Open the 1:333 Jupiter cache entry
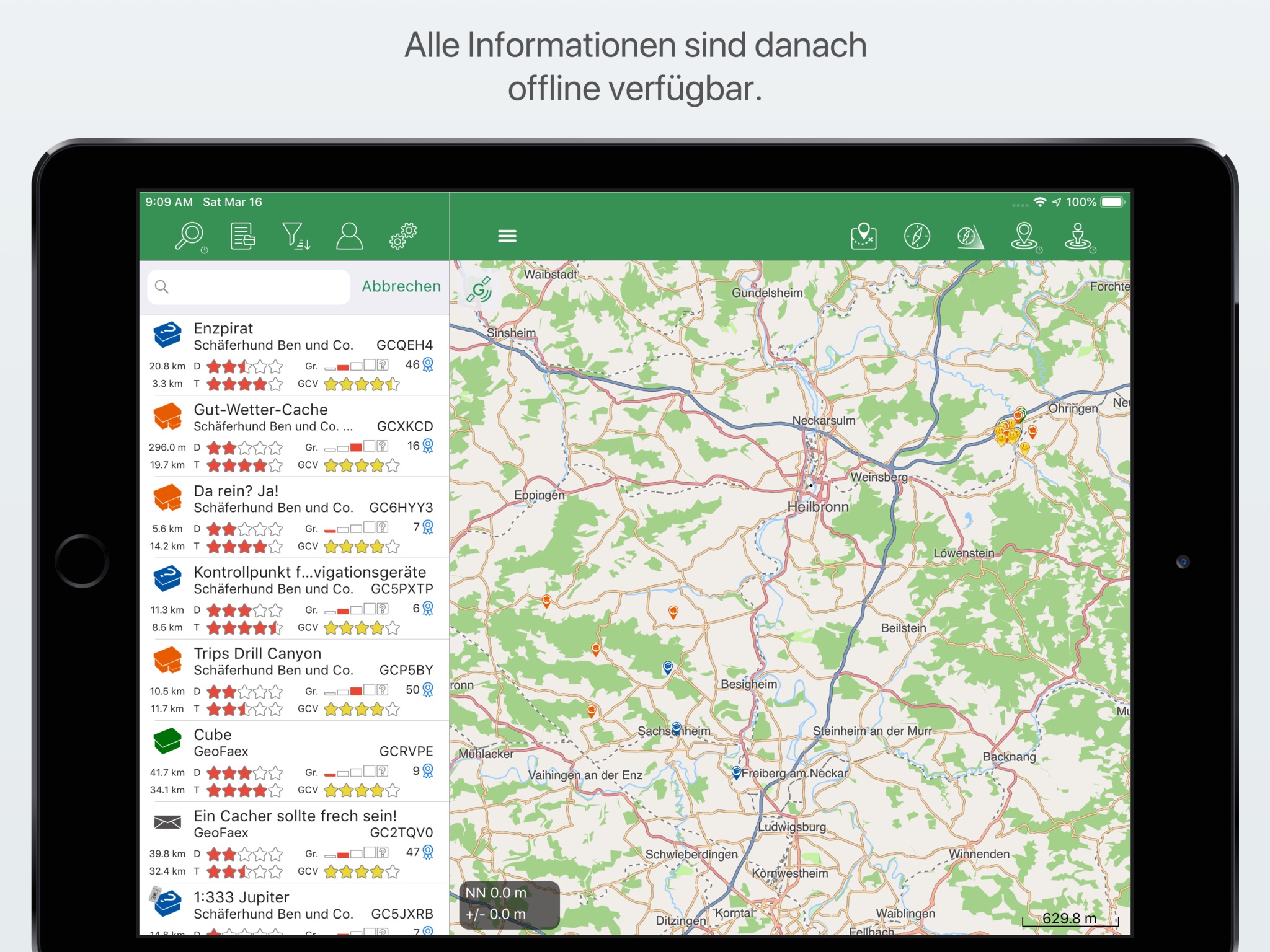 294,909
